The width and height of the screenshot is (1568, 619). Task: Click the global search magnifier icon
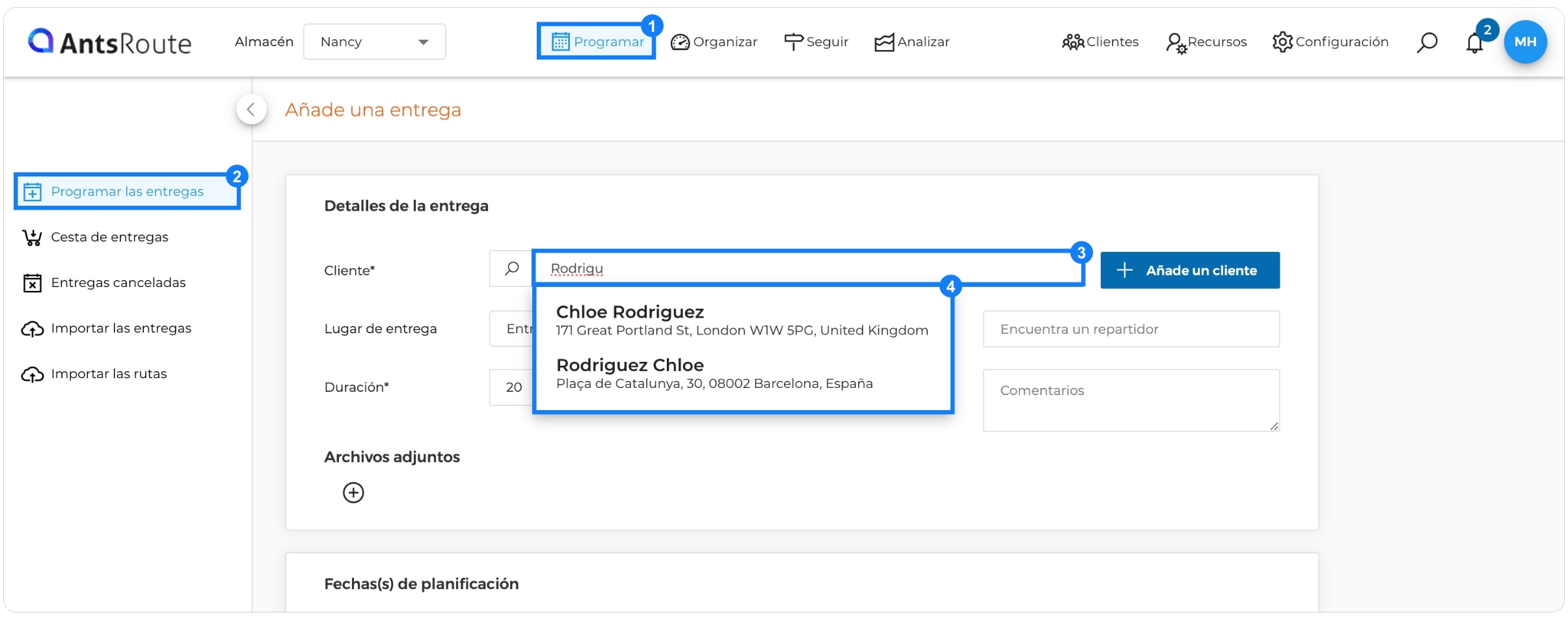pyautogui.click(x=1427, y=42)
